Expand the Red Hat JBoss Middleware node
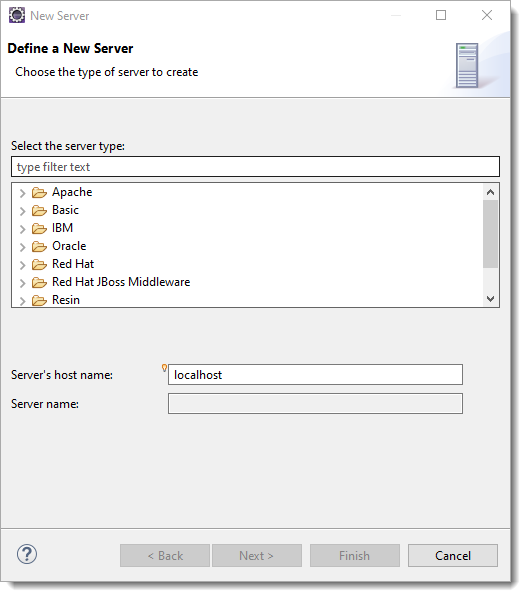This screenshot has width=526, height=597. pyautogui.click(x=23, y=283)
